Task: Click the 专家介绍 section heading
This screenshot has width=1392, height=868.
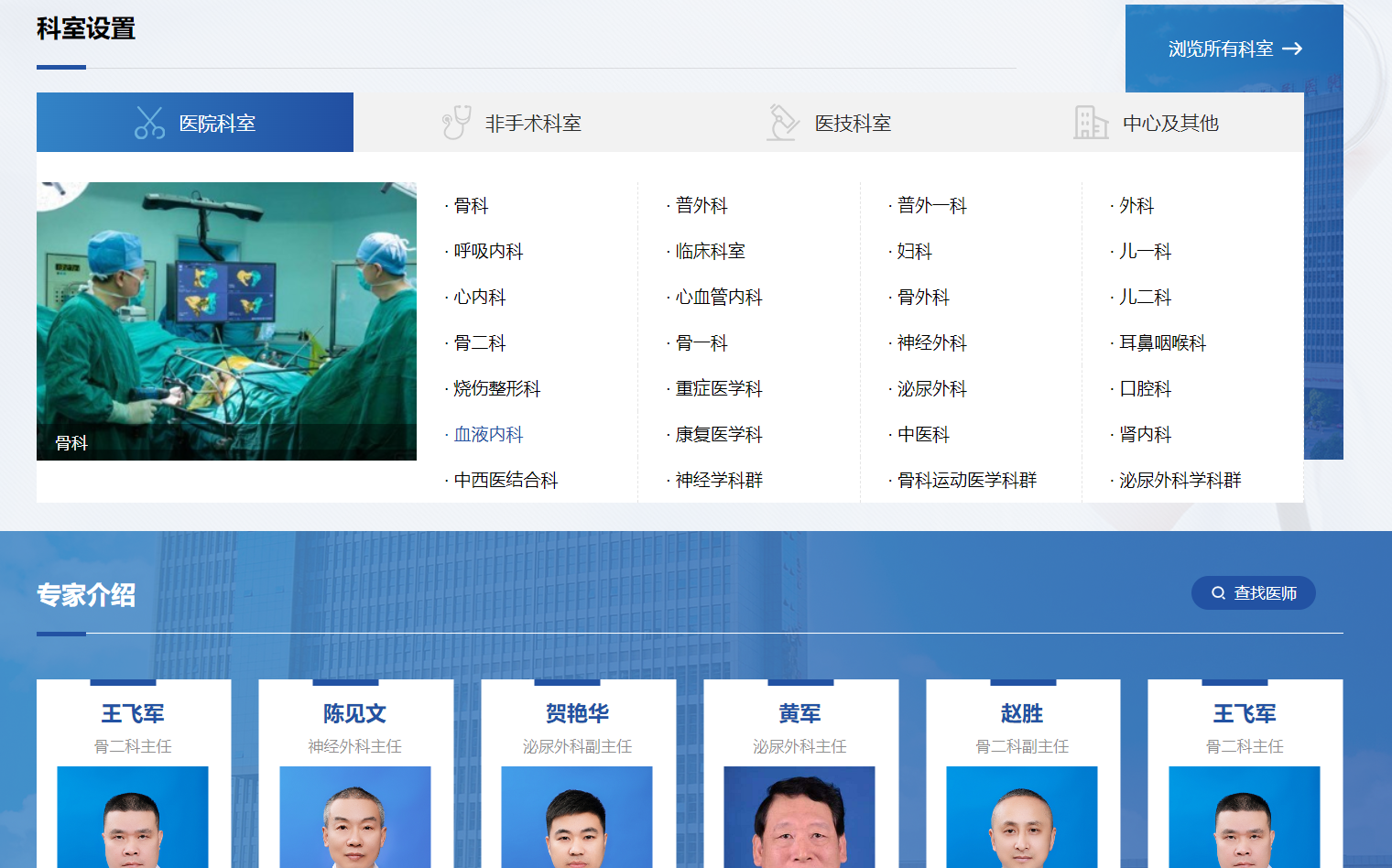Action: click(x=86, y=595)
